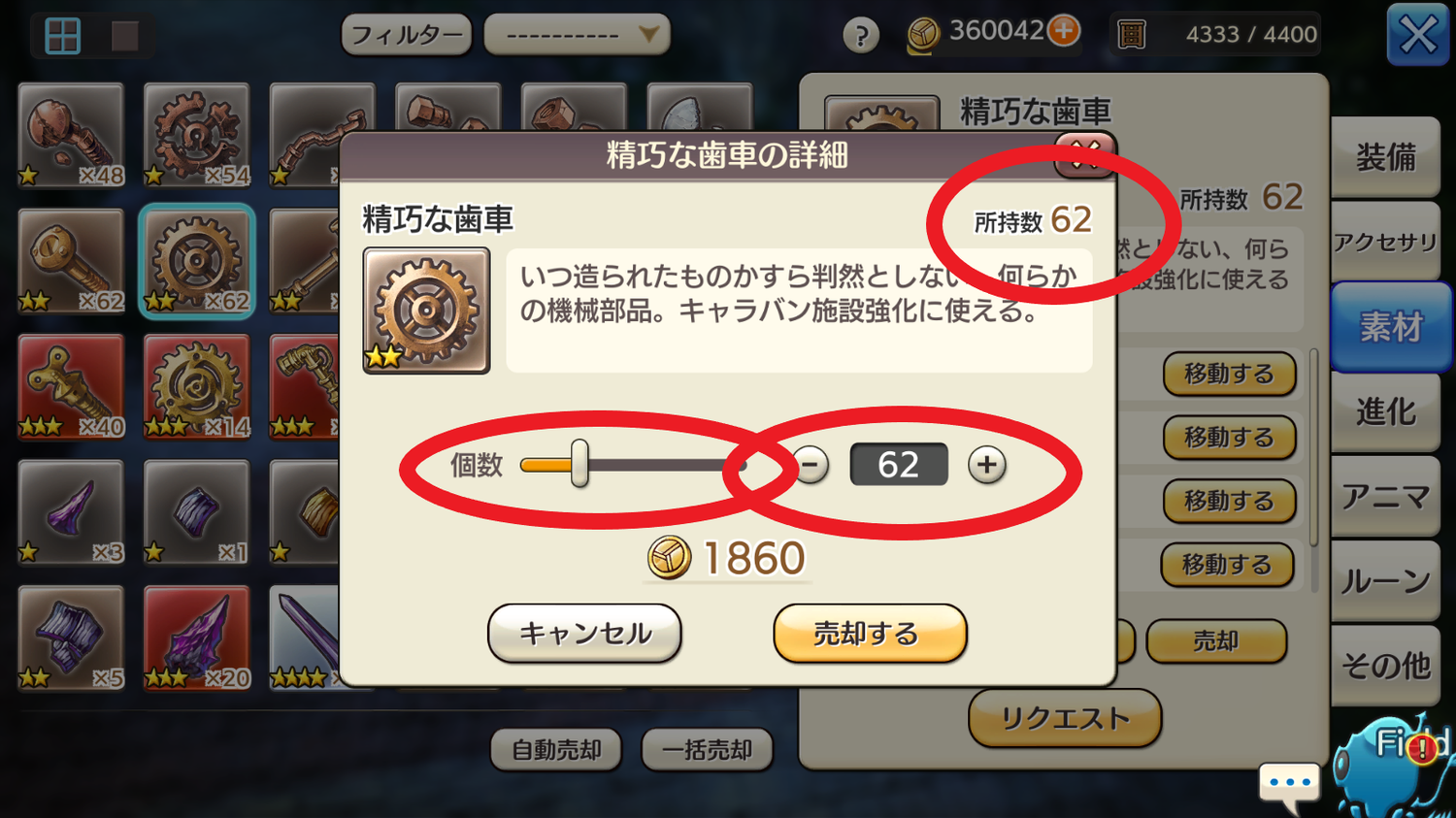Image resolution: width=1456 pixels, height=818 pixels.
Task: Select the bolt item with ×48
Action: (x=72, y=136)
